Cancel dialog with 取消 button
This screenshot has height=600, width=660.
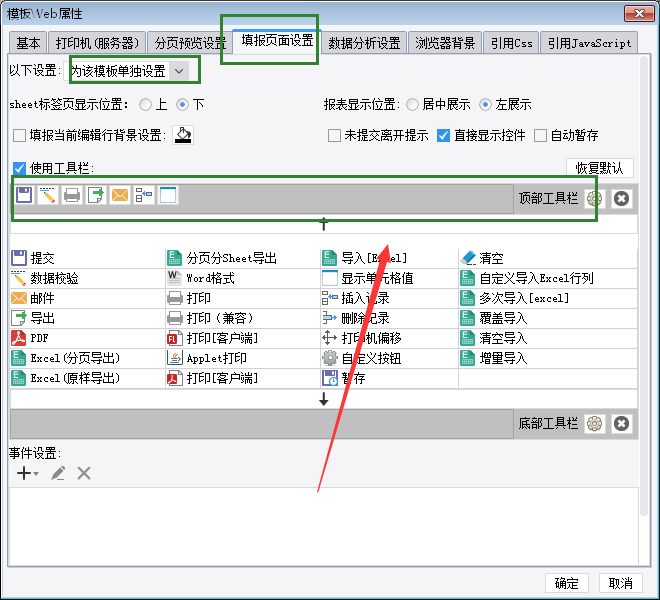(620, 583)
